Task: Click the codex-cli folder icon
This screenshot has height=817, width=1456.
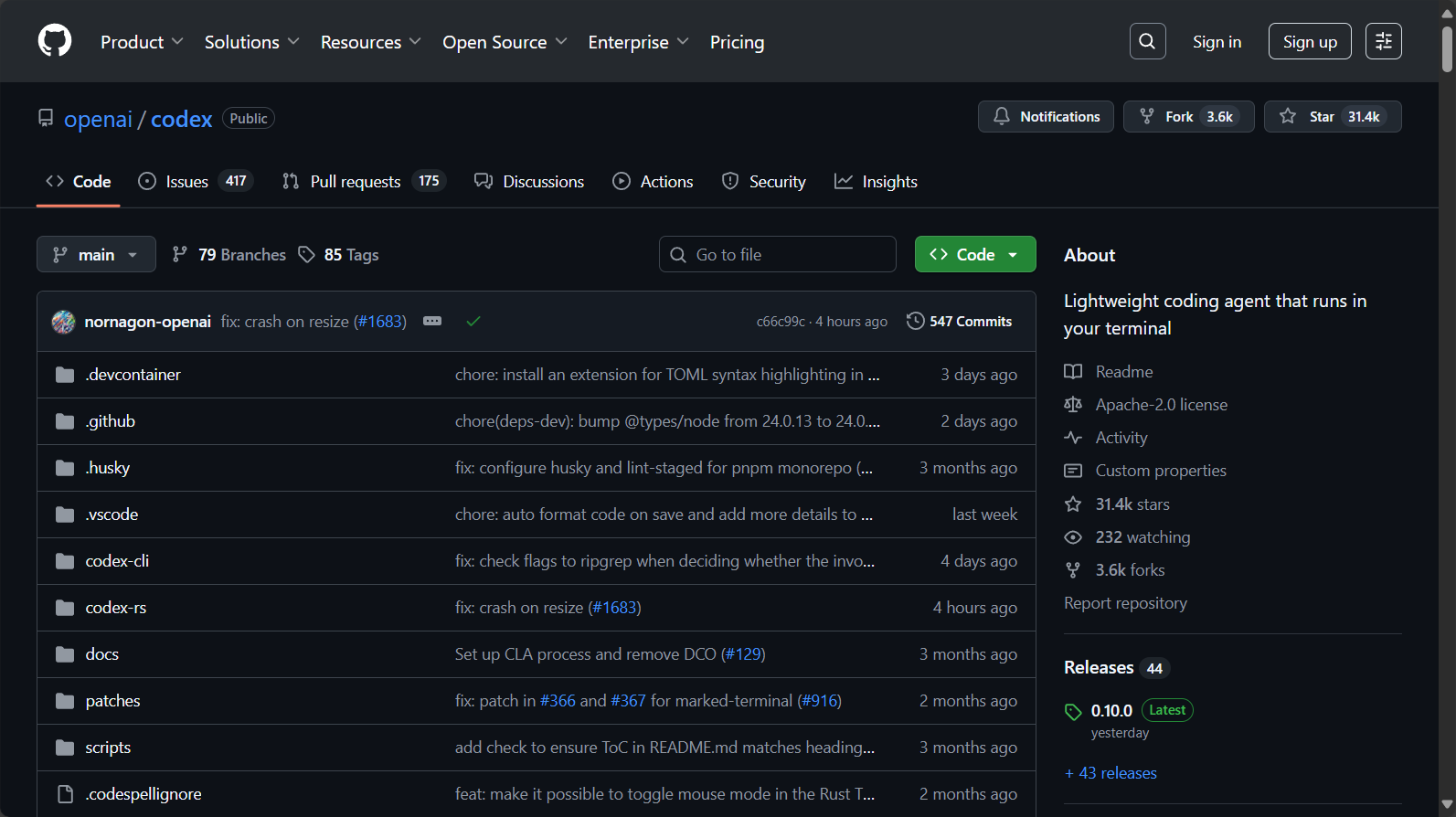Action: pyautogui.click(x=65, y=561)
